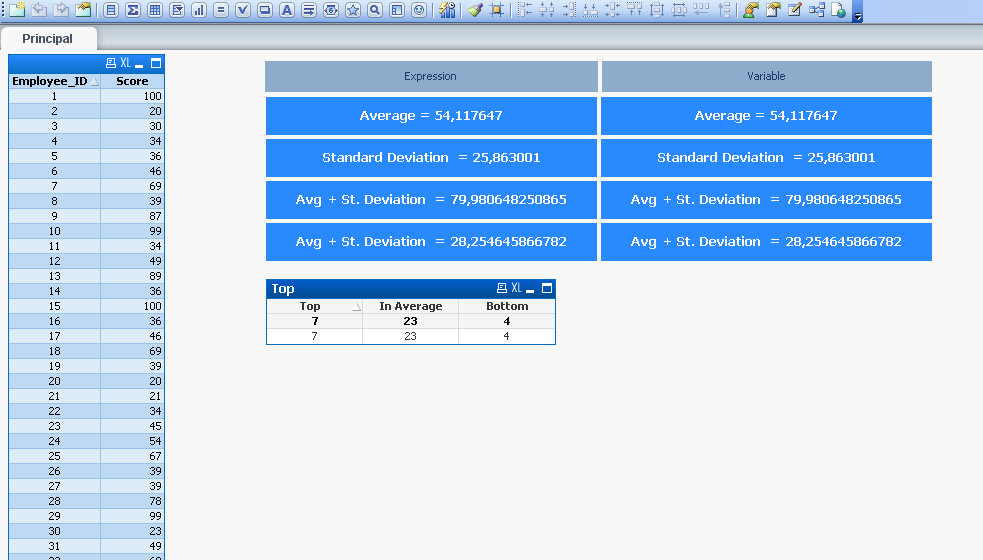
Task: Open Document Properties icon
Action: pos(772,9)
